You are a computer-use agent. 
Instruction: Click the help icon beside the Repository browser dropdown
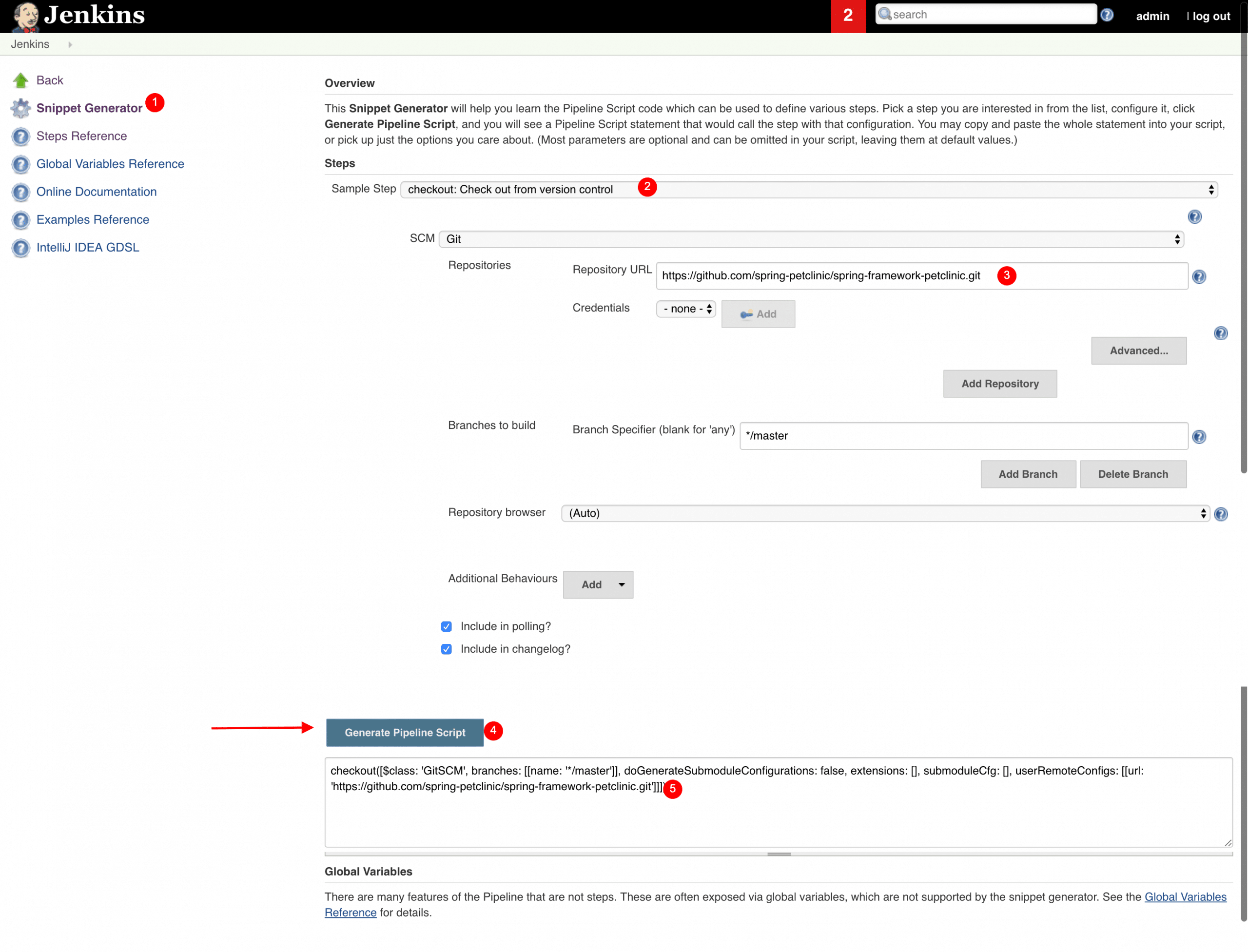pos(1221,514)
